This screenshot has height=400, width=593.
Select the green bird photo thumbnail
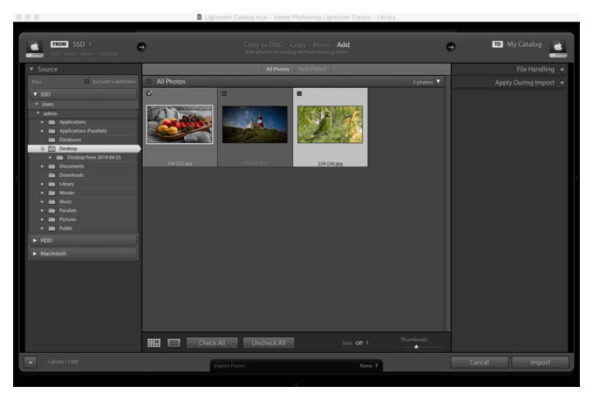pyautogui.click(x=330, y=124)
